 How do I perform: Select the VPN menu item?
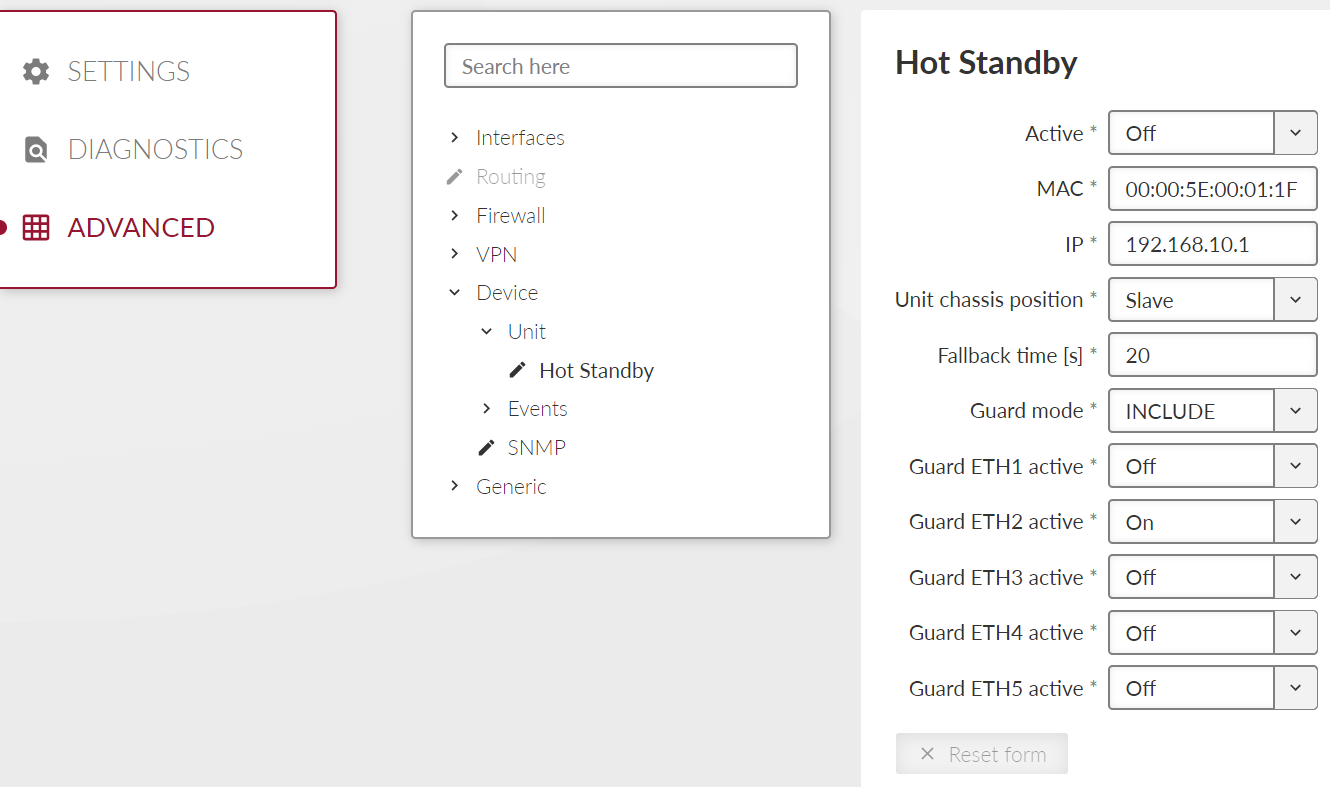(x=496, y=254)
